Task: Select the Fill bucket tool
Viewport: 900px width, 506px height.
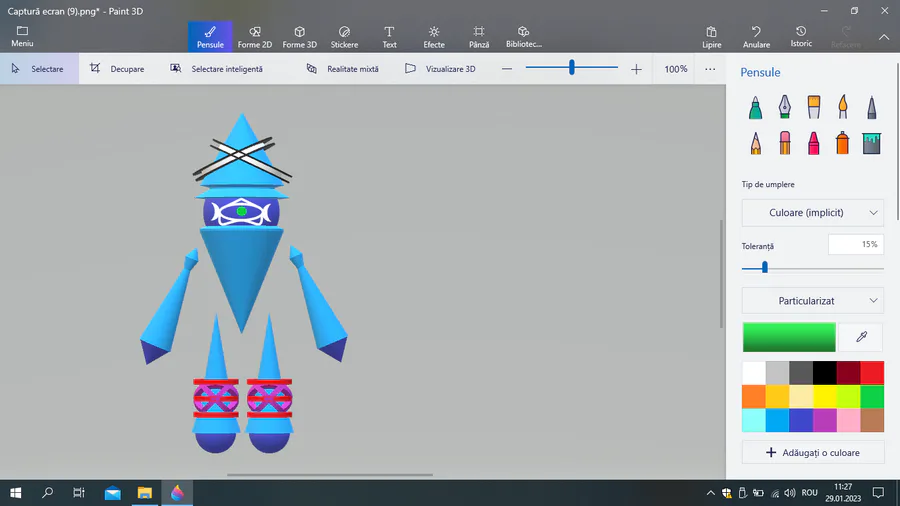Action: pos(871,143)
